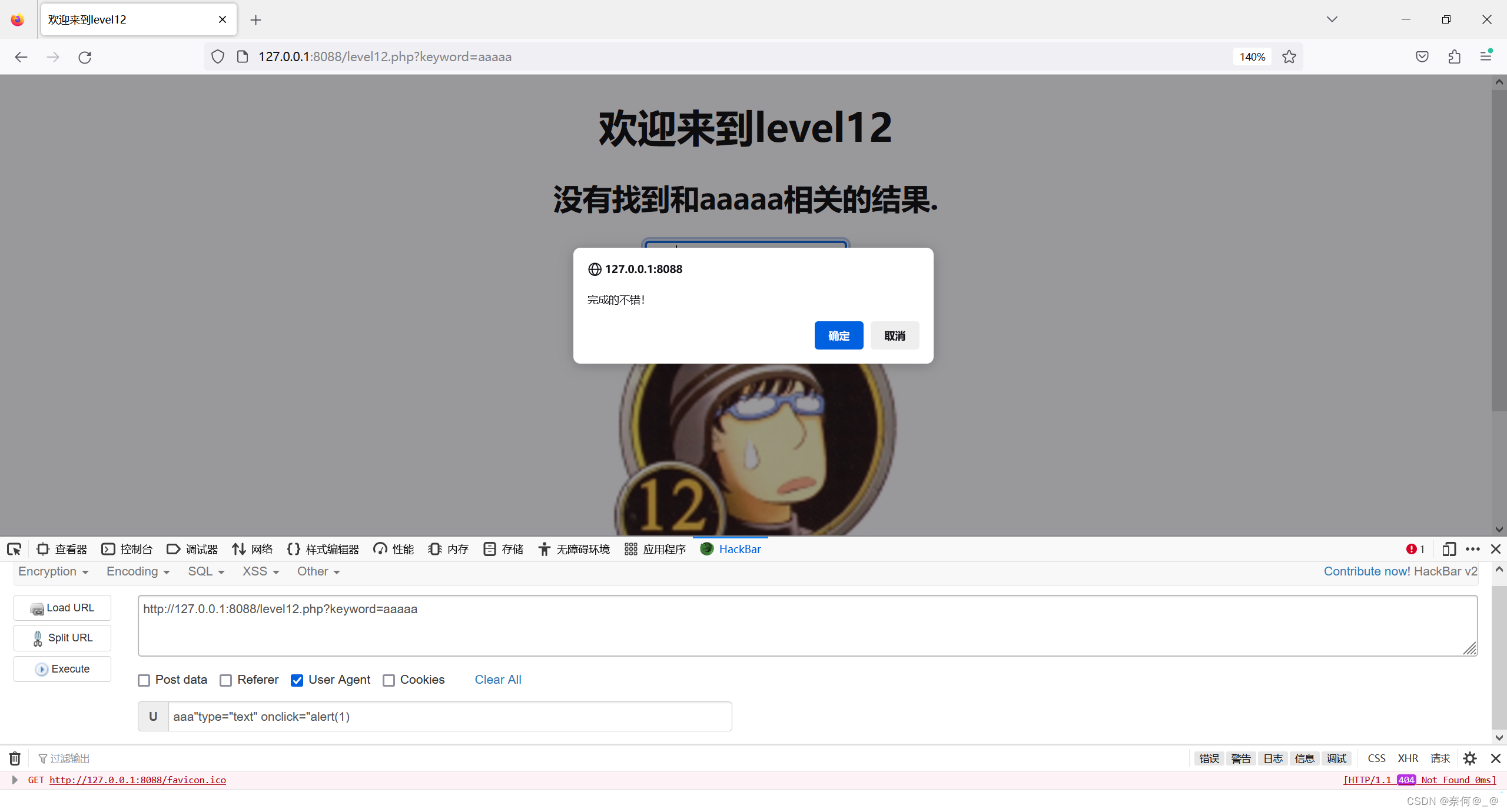
Task: Click the Load URL icon
Action: tap(37, 608)
